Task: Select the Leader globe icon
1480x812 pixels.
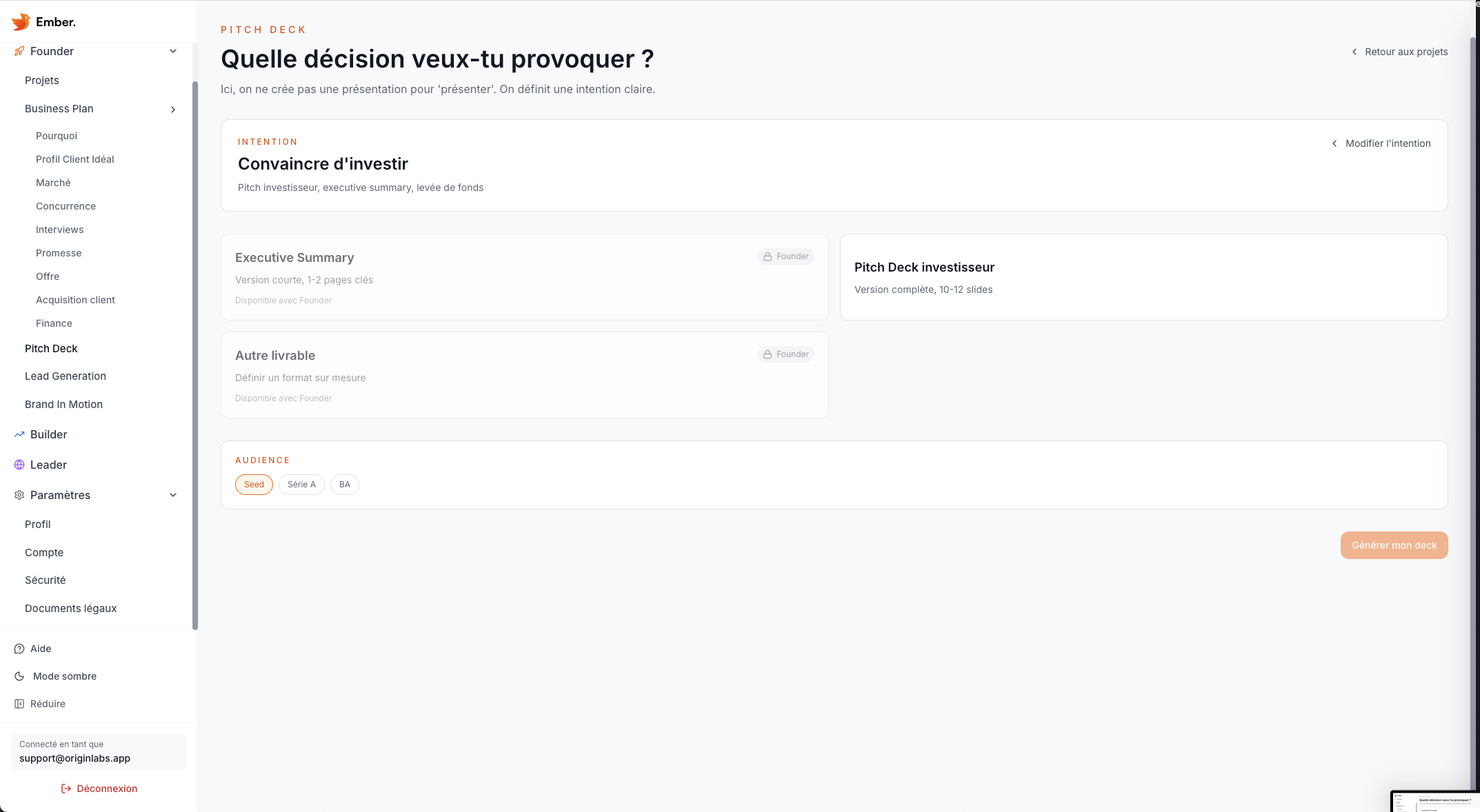Action: coord(18,465)
